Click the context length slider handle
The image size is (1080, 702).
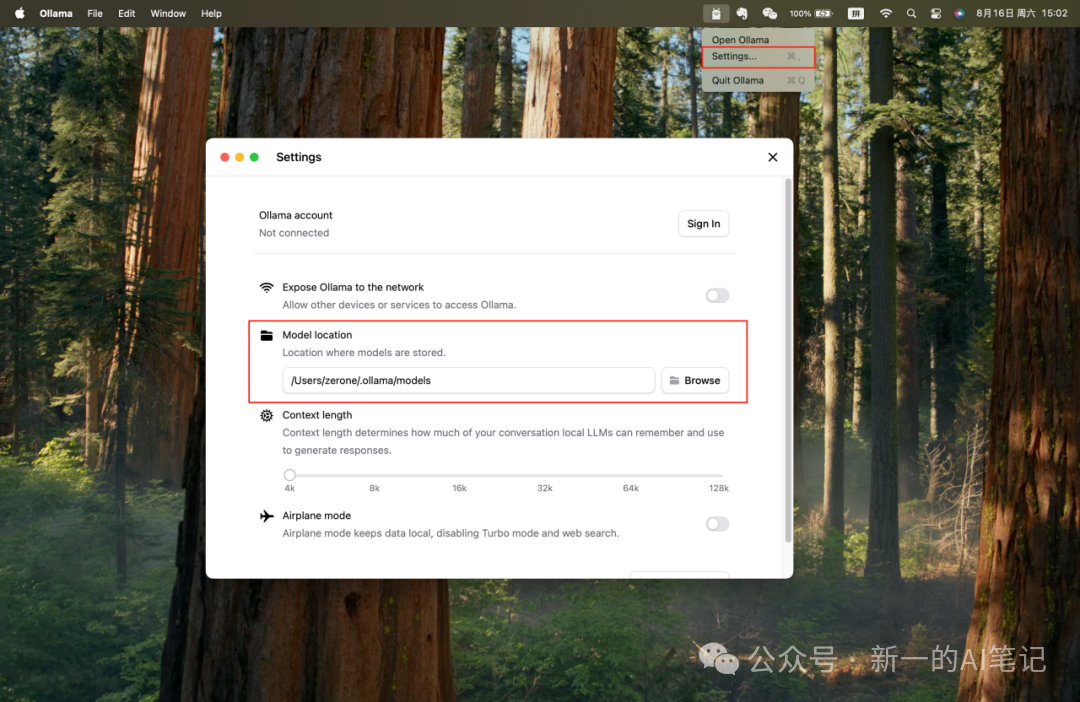tap(290, 475)
